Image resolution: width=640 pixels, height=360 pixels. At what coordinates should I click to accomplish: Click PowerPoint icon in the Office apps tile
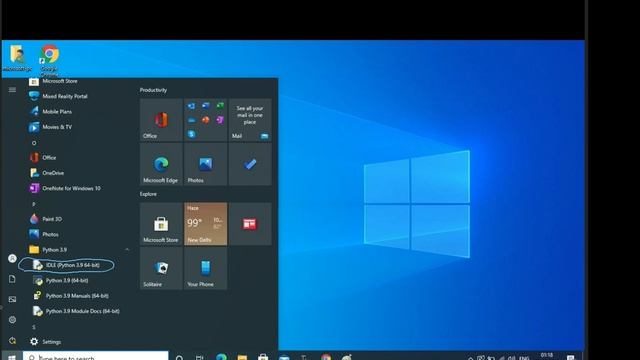pyautogui.click(x=206, y=120)
